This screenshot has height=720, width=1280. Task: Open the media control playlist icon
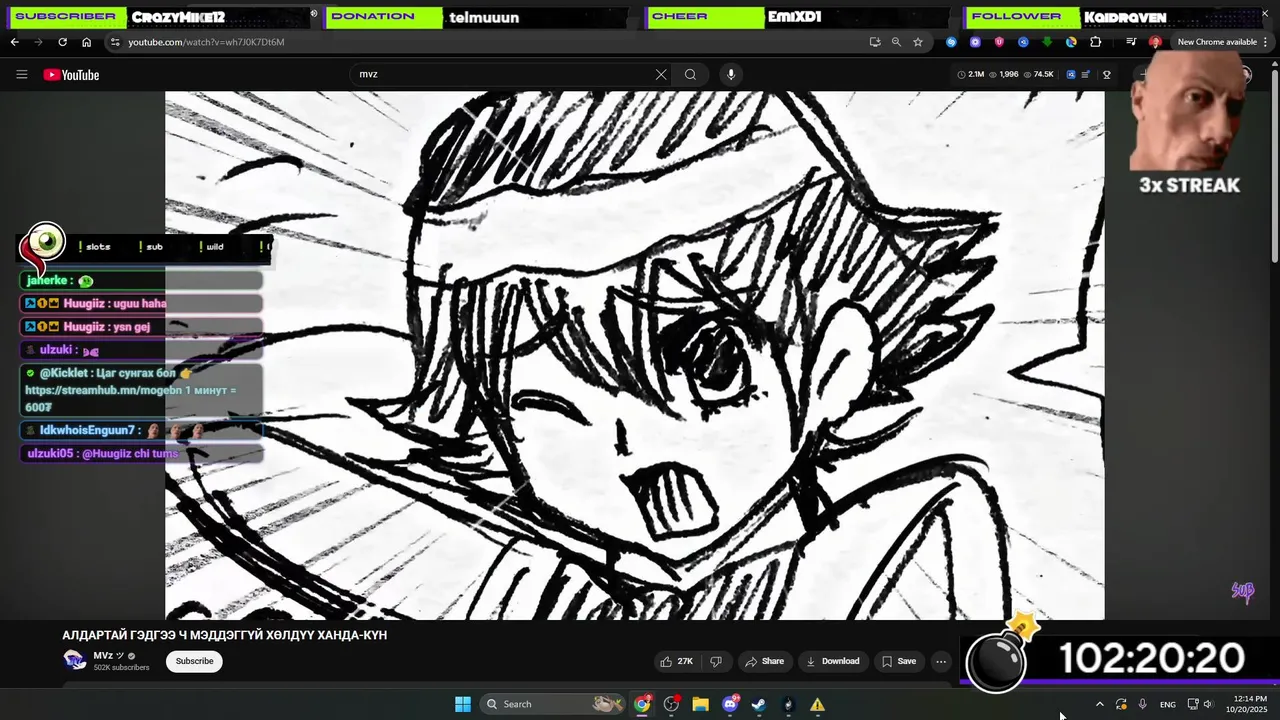(x=1131, y=42)
